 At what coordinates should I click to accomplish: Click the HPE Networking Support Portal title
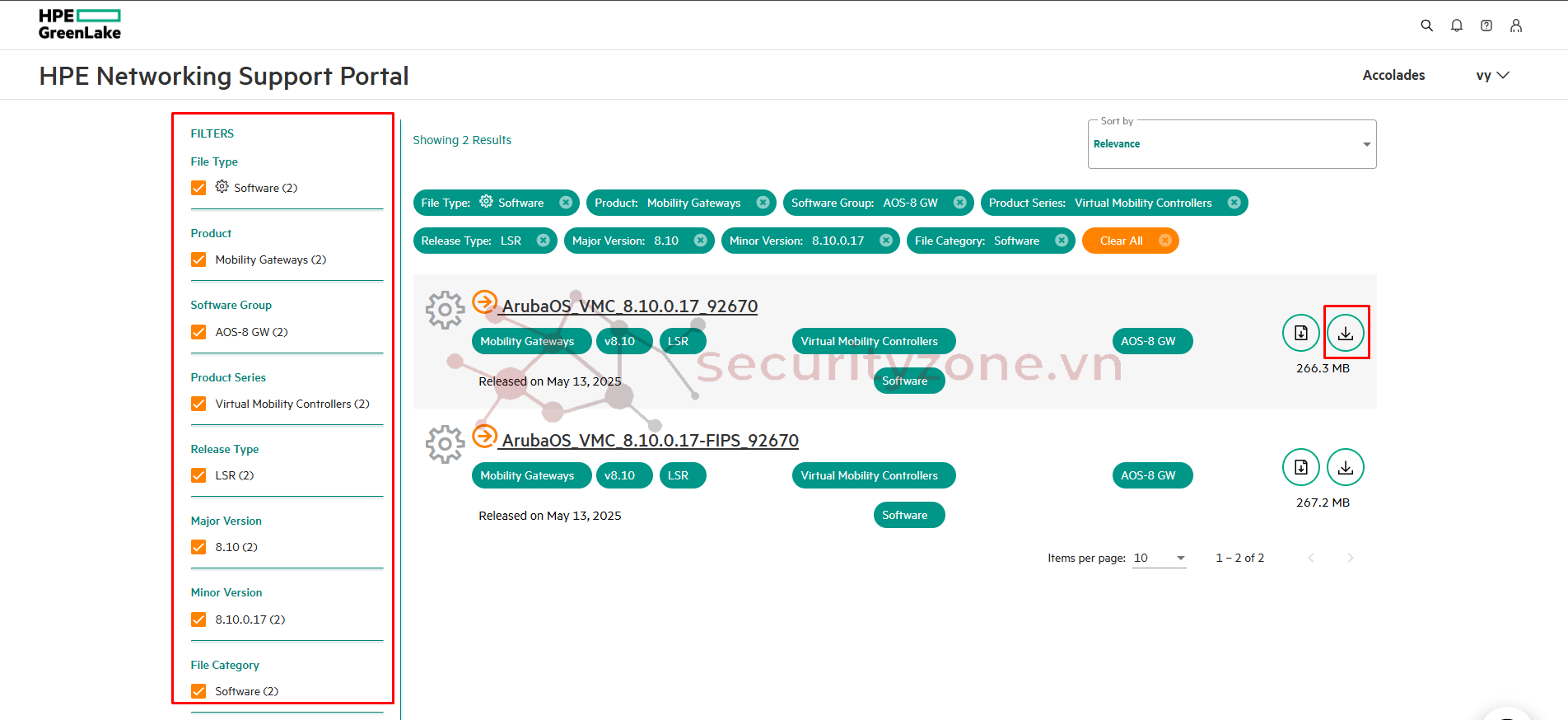tap(224, 76)
